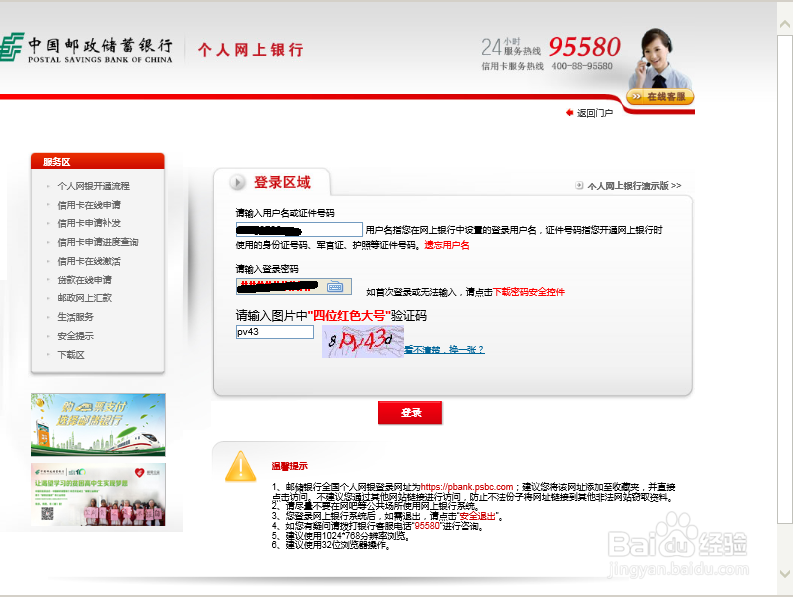Click 看不清楚，换一张 refresh captcha link
Screen dimensions: 793x597
pyautogui.click(x=445, y=350)
